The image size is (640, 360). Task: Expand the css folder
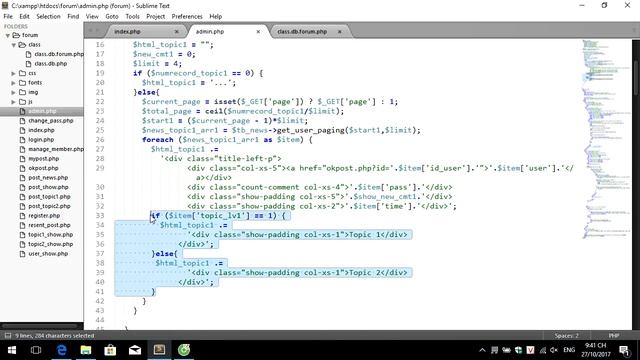point(13,73)
